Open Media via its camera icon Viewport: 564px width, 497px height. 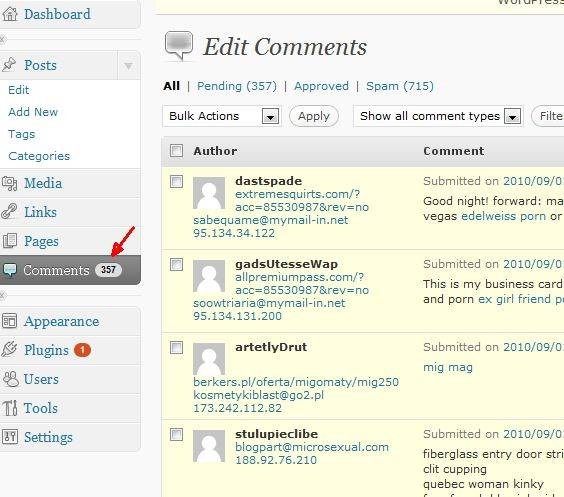[x=9, y=183]
